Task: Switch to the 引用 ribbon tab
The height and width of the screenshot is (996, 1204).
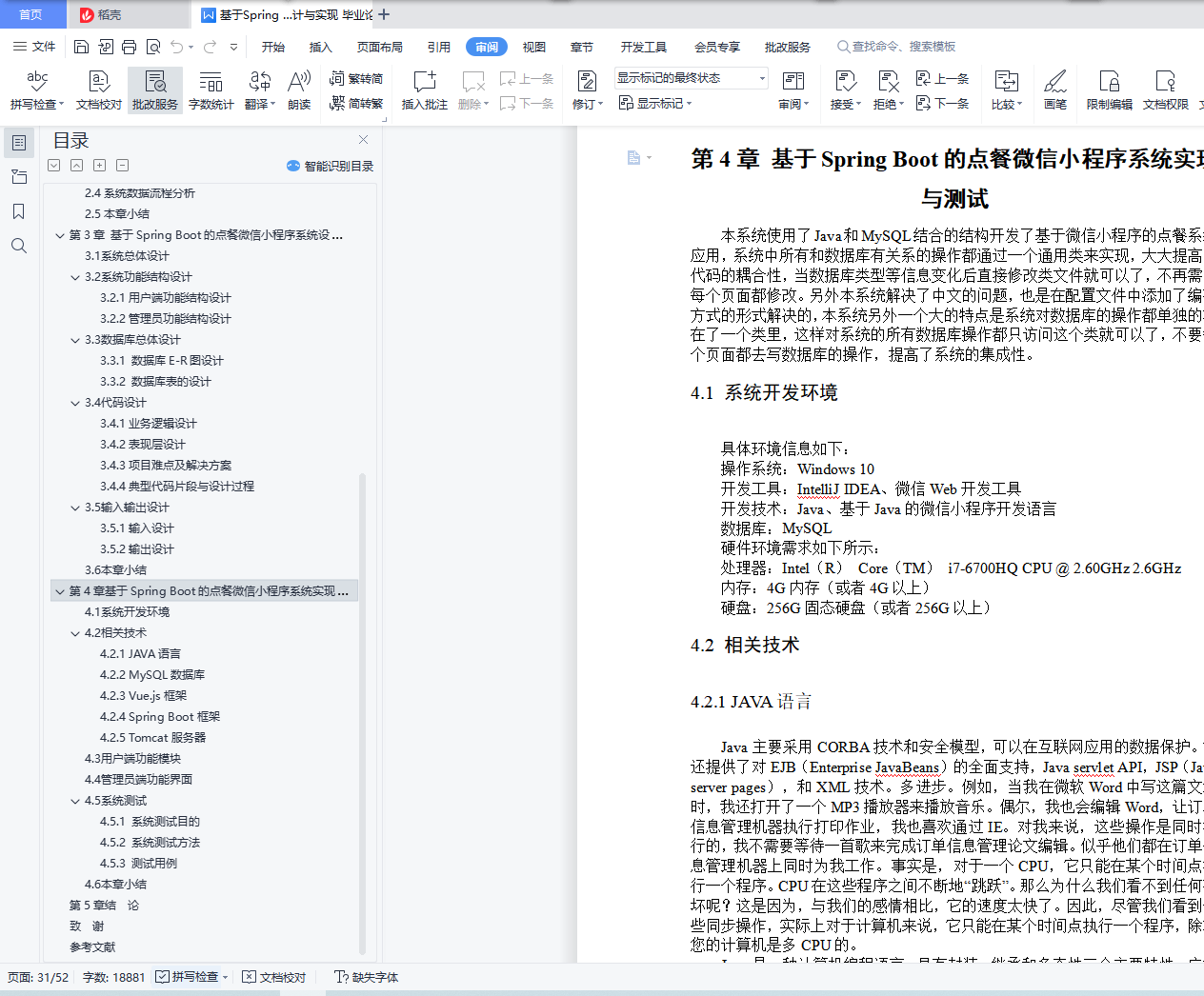Action: tap(439, 47)
